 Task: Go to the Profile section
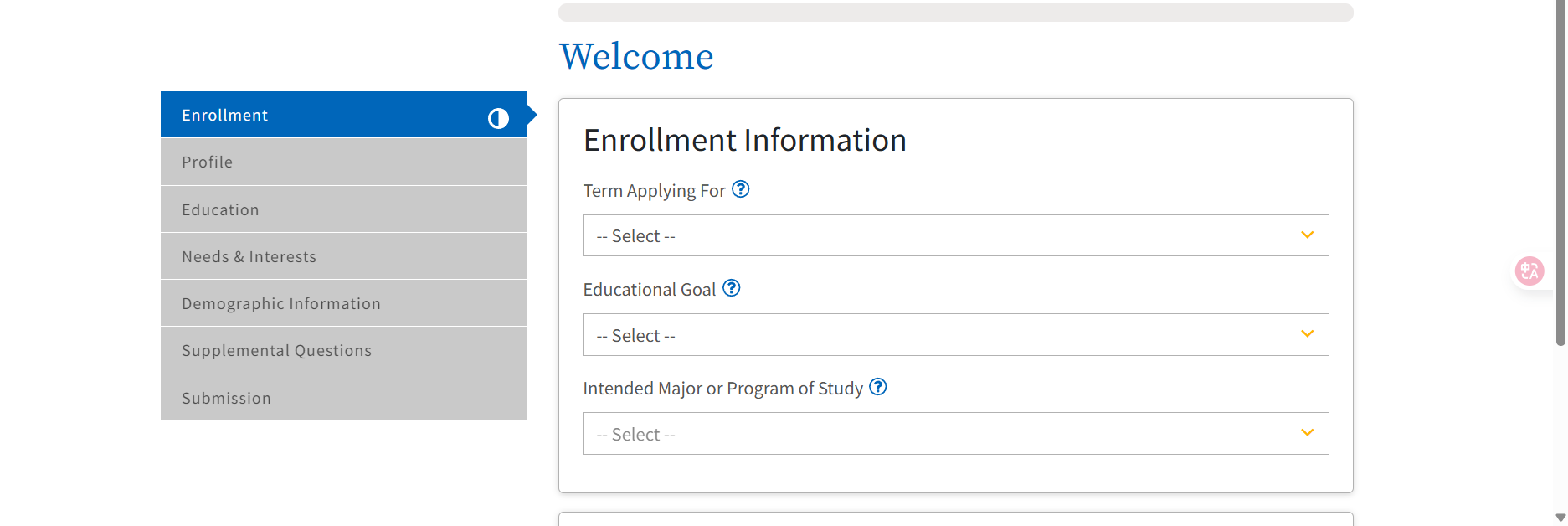point(344,162)
